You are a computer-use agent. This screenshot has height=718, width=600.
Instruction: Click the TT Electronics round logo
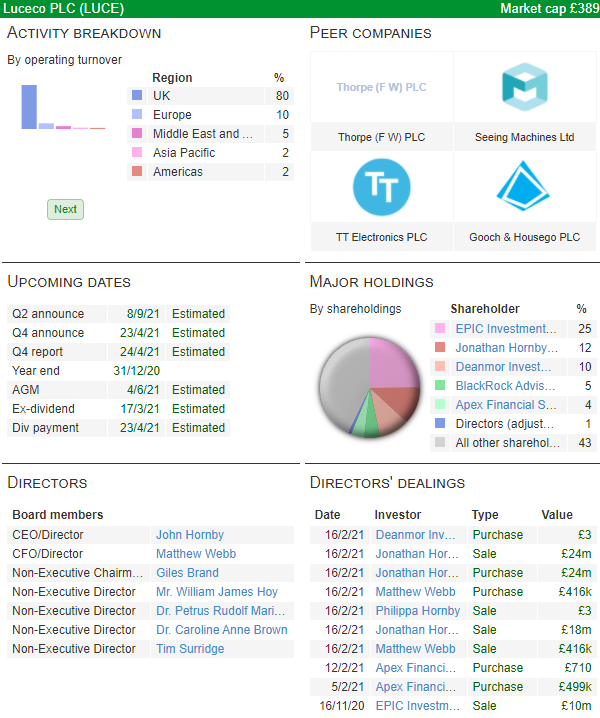382,187
